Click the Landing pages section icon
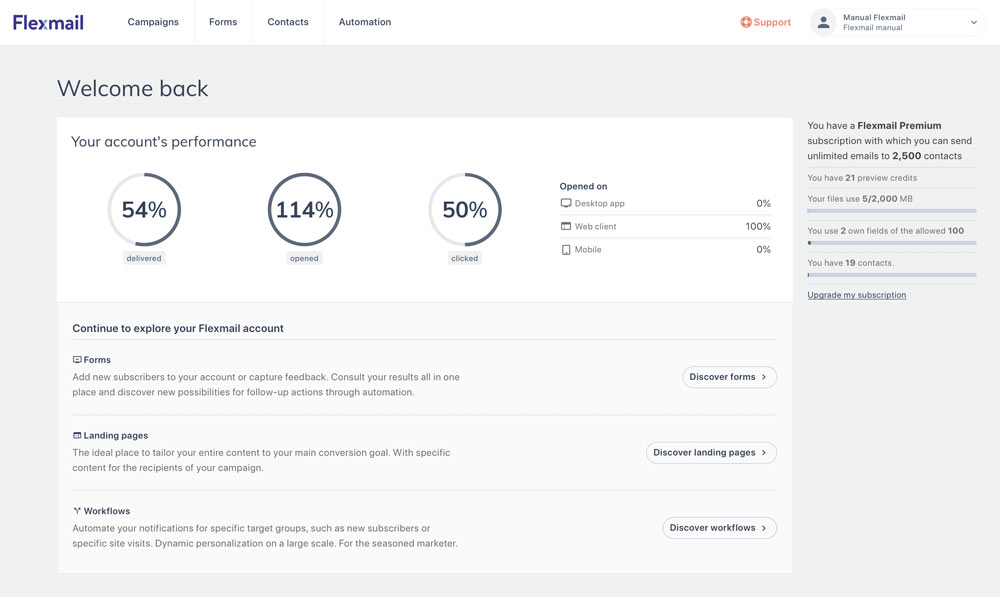The image size is (1000, 597). click(x=77, y=436)
